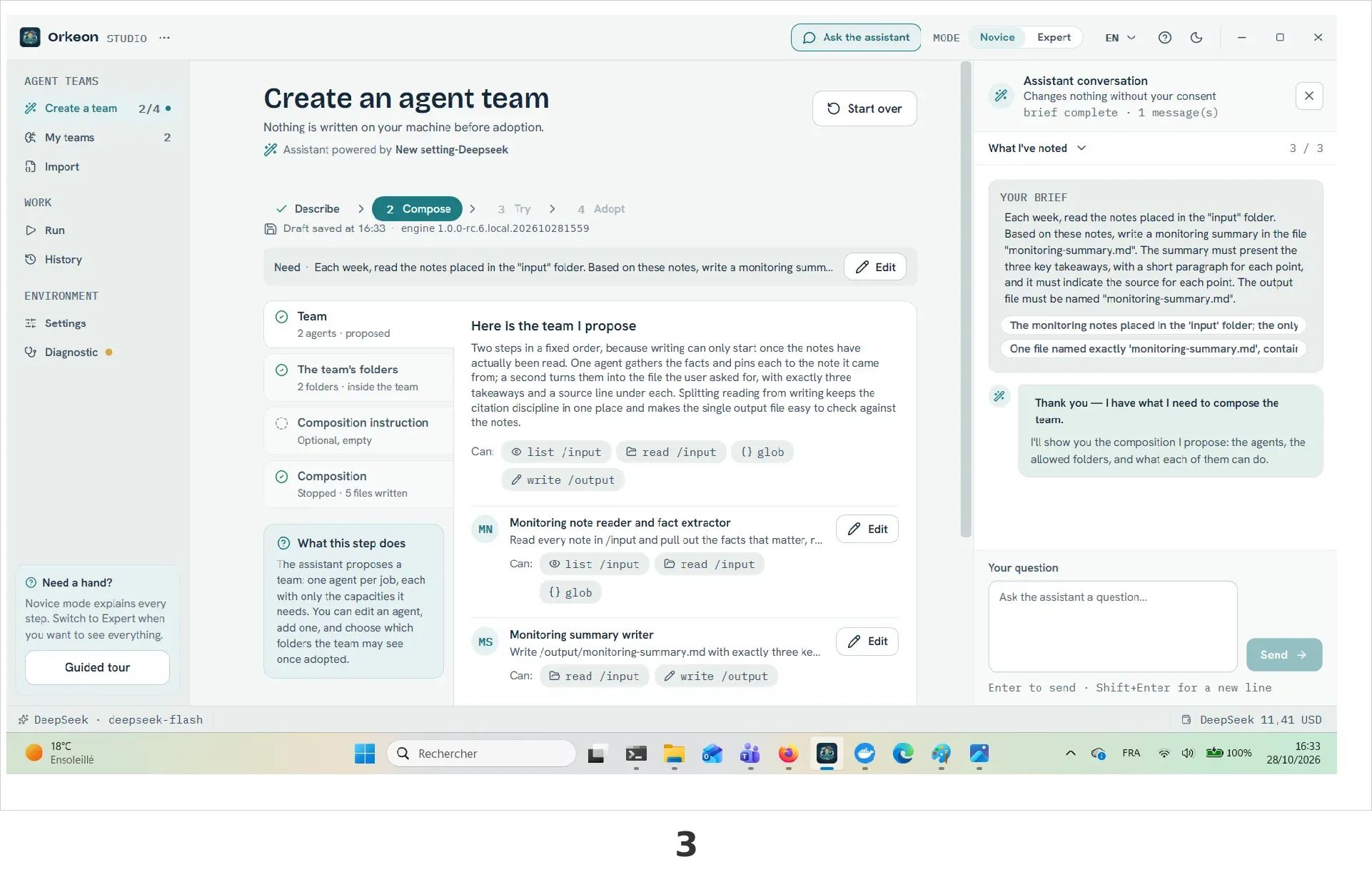Viewport: 1372px width, 877px height.
Task: Close the Assistant conversation panel
Action: tap(1308, 96)
